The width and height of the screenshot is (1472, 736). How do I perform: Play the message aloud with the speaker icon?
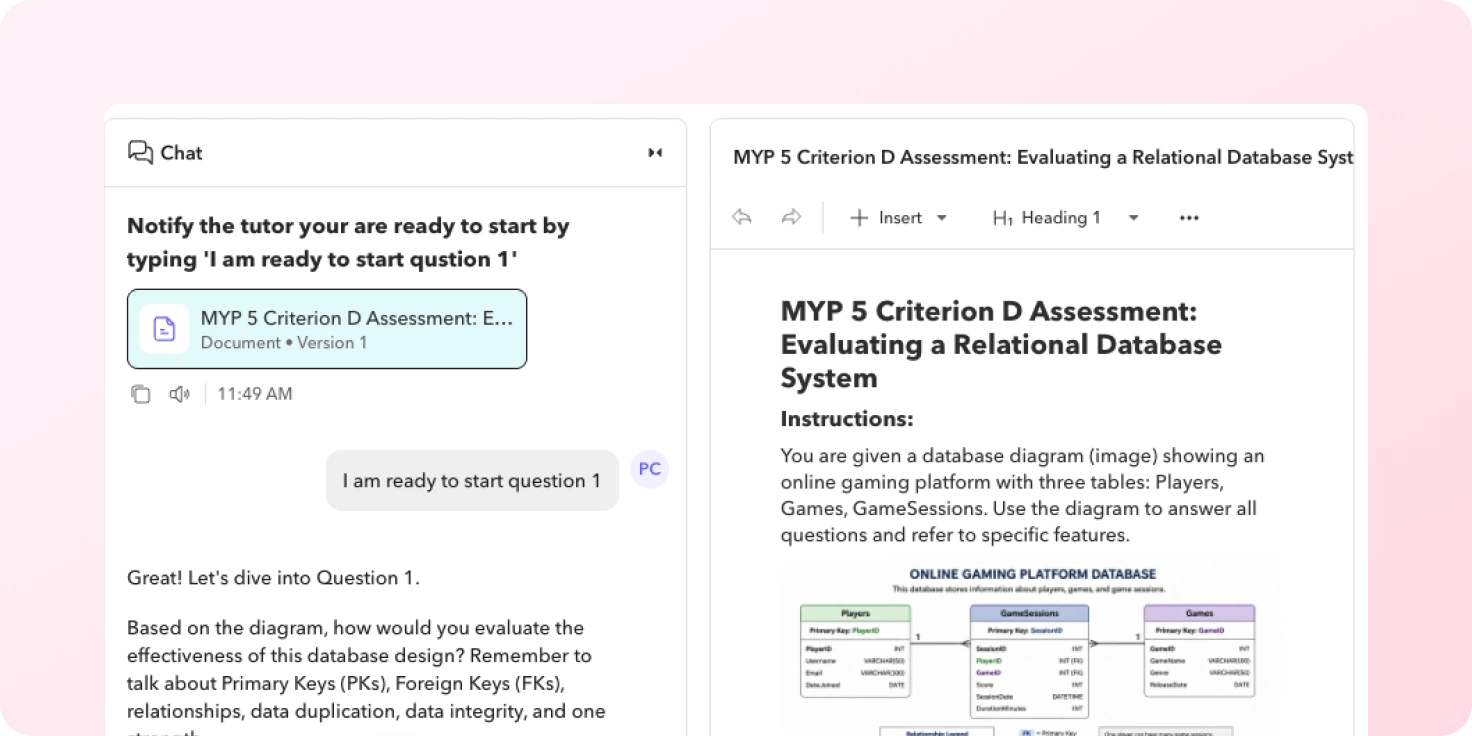tap(179, 394)
